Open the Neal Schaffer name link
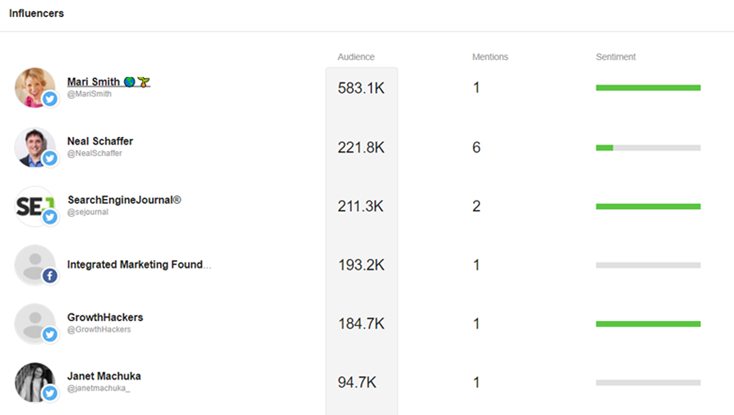The image size is (734, 415). click(x=100, y=141)
